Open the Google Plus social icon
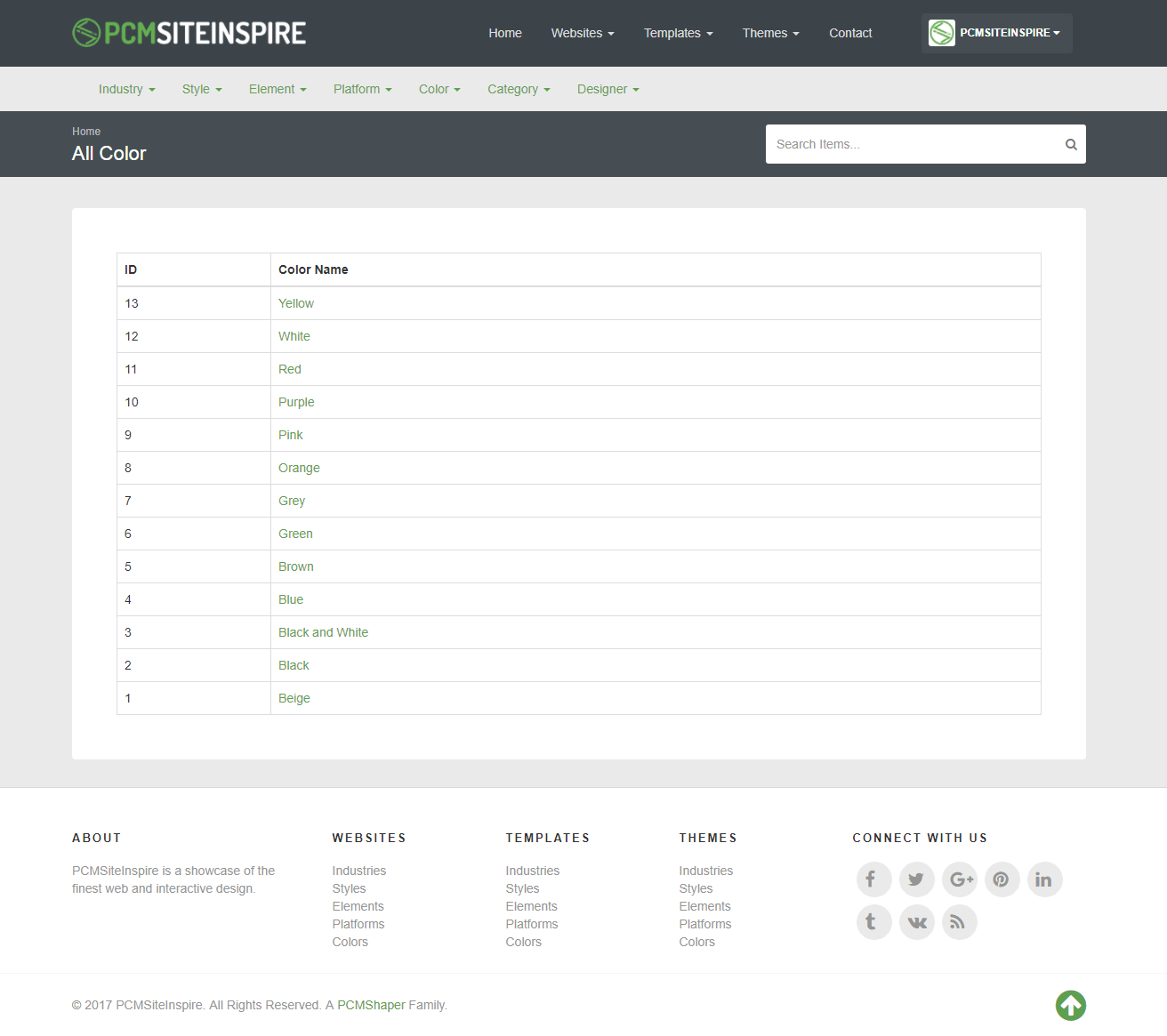The width and height of the screenshot is (1167, 1036). click(x=959, y=879)
